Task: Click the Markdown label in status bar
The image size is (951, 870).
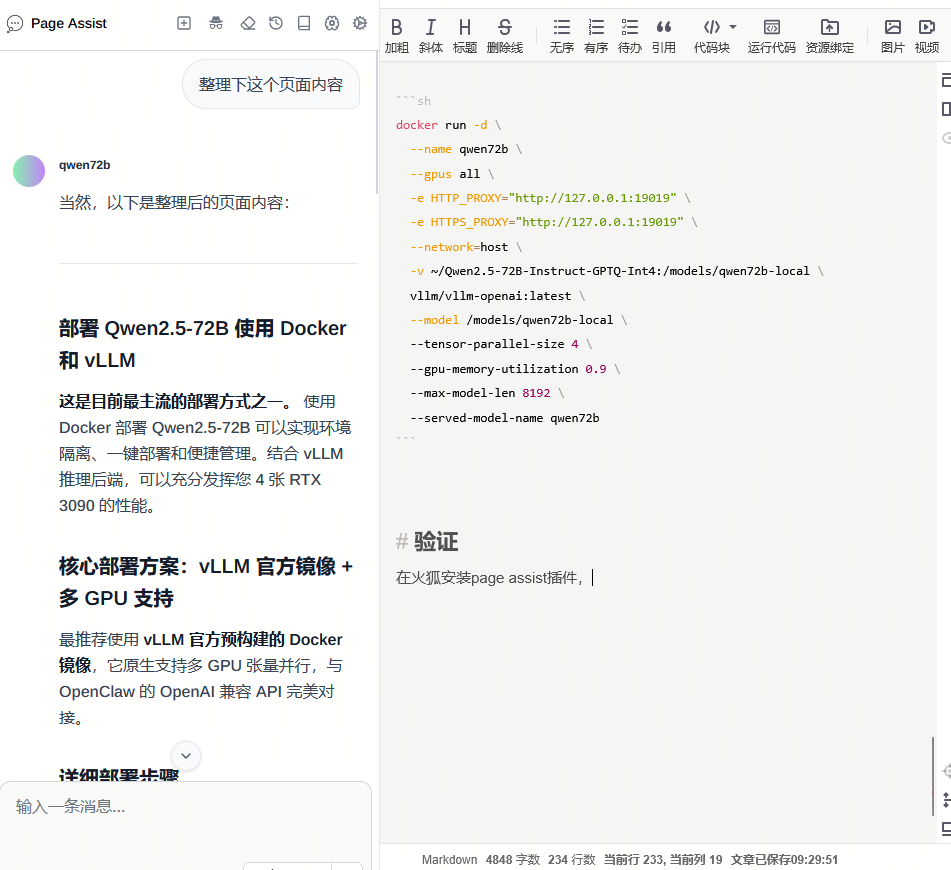Action: pos(449,860)
